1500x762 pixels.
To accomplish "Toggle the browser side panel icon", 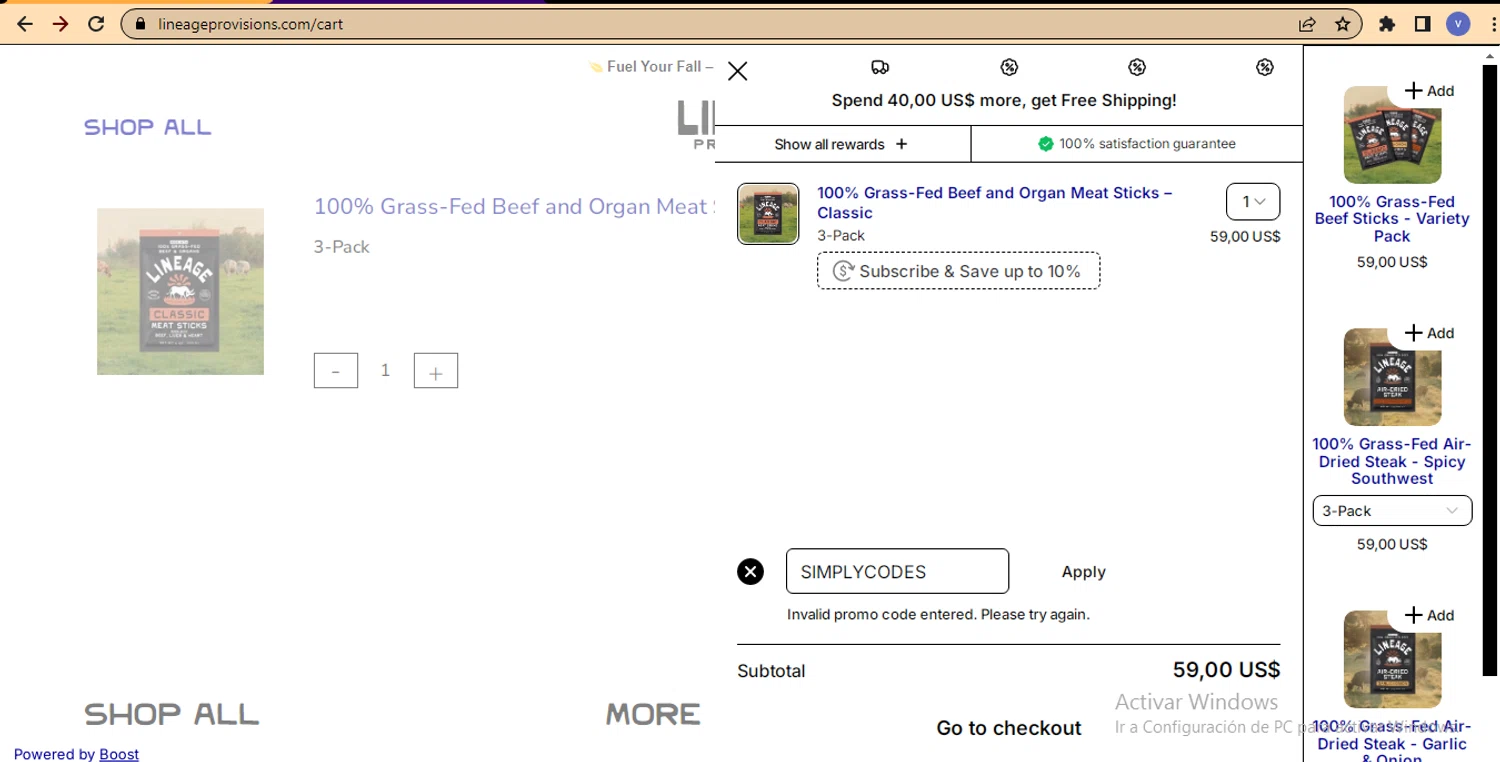I will pyautogui.click(x=1422, y=24).
